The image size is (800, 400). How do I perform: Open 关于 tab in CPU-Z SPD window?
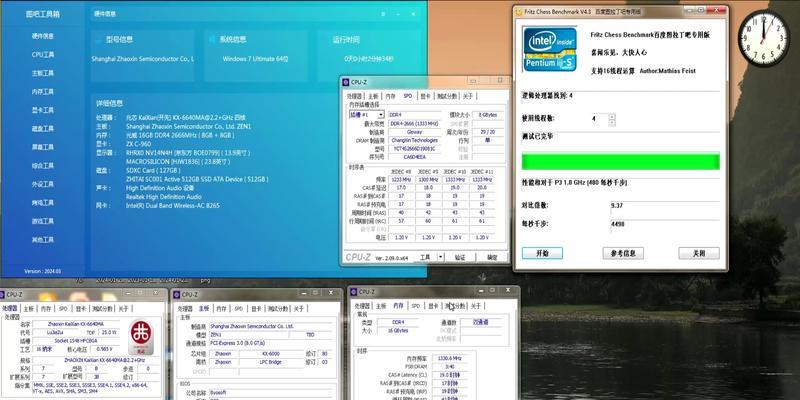(x=468, y=96)
